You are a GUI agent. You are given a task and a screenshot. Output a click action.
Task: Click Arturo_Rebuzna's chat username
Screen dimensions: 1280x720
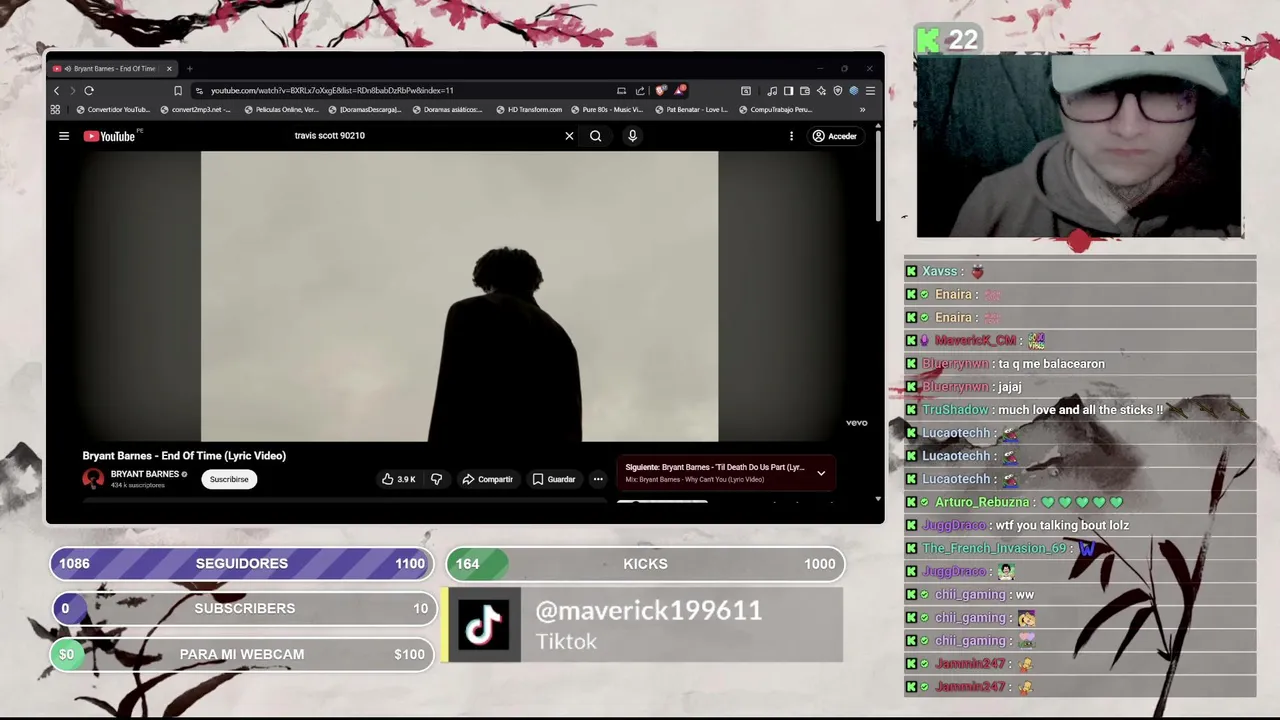tap(982, 502)
